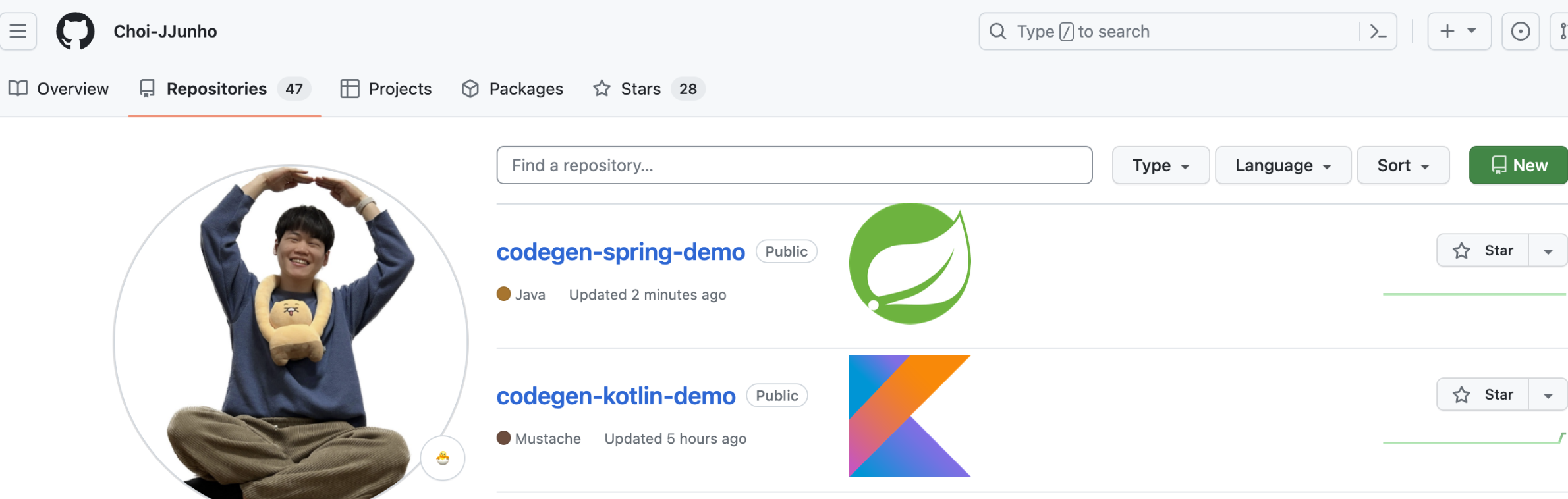Star the codegen-kotlin-demo repository
The image size is (1568, 499).
(x=1483, y=395)
